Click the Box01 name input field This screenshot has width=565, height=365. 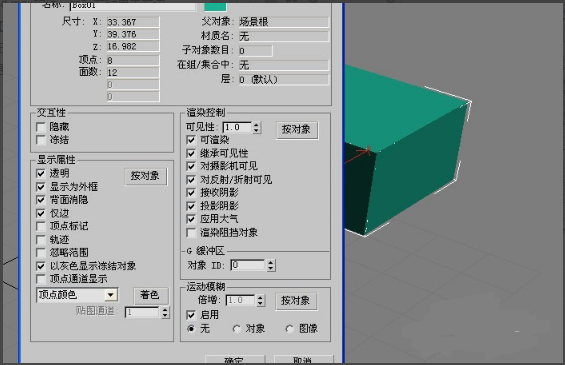pyautogui.click(x=133, y=6)
